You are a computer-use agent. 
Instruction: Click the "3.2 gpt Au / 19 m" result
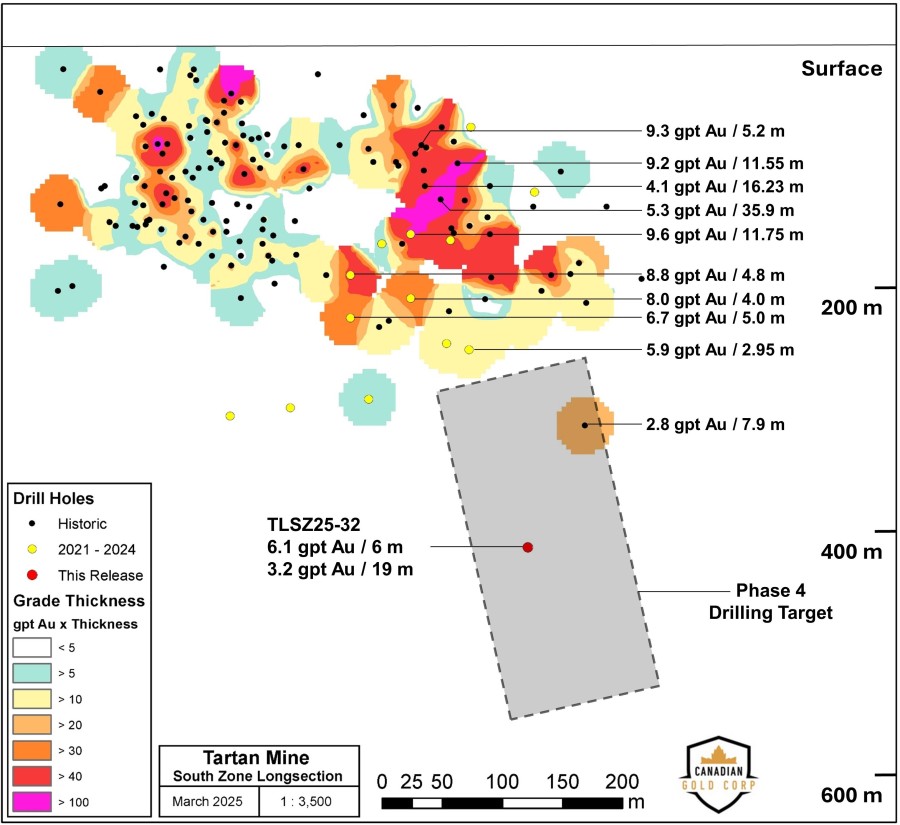340,569
